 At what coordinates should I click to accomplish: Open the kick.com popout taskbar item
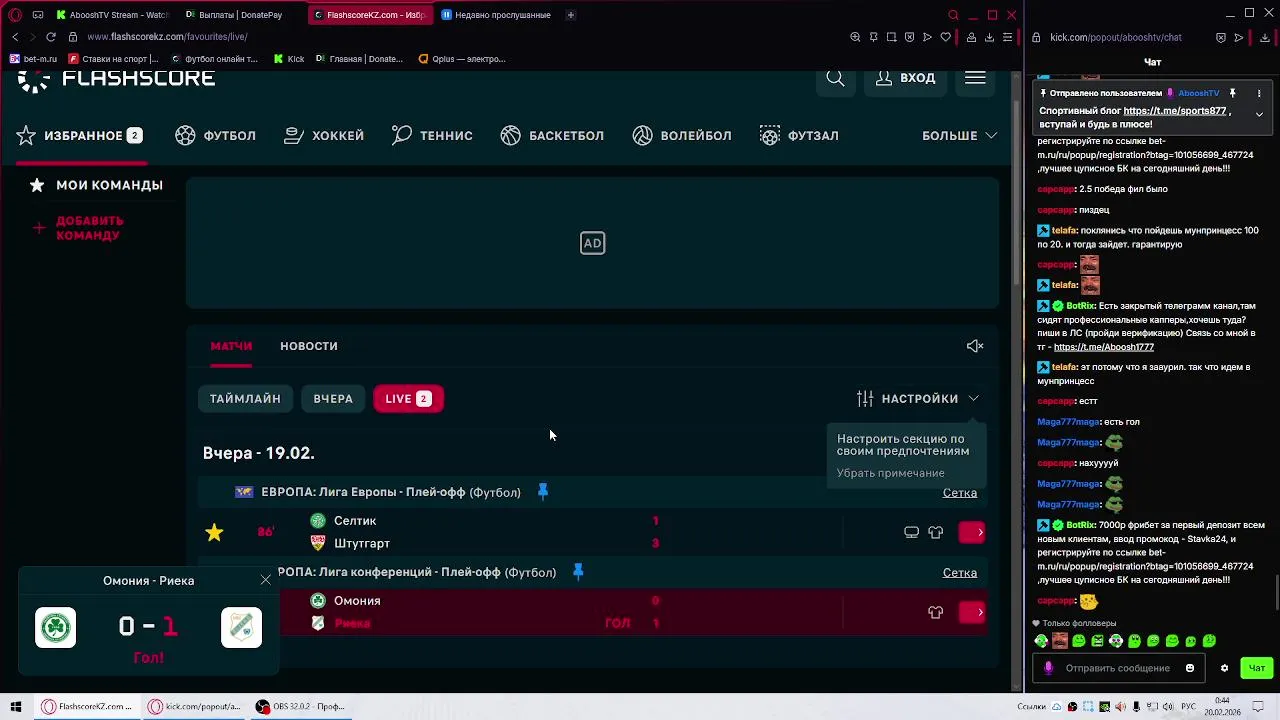(x=195, y=707)
